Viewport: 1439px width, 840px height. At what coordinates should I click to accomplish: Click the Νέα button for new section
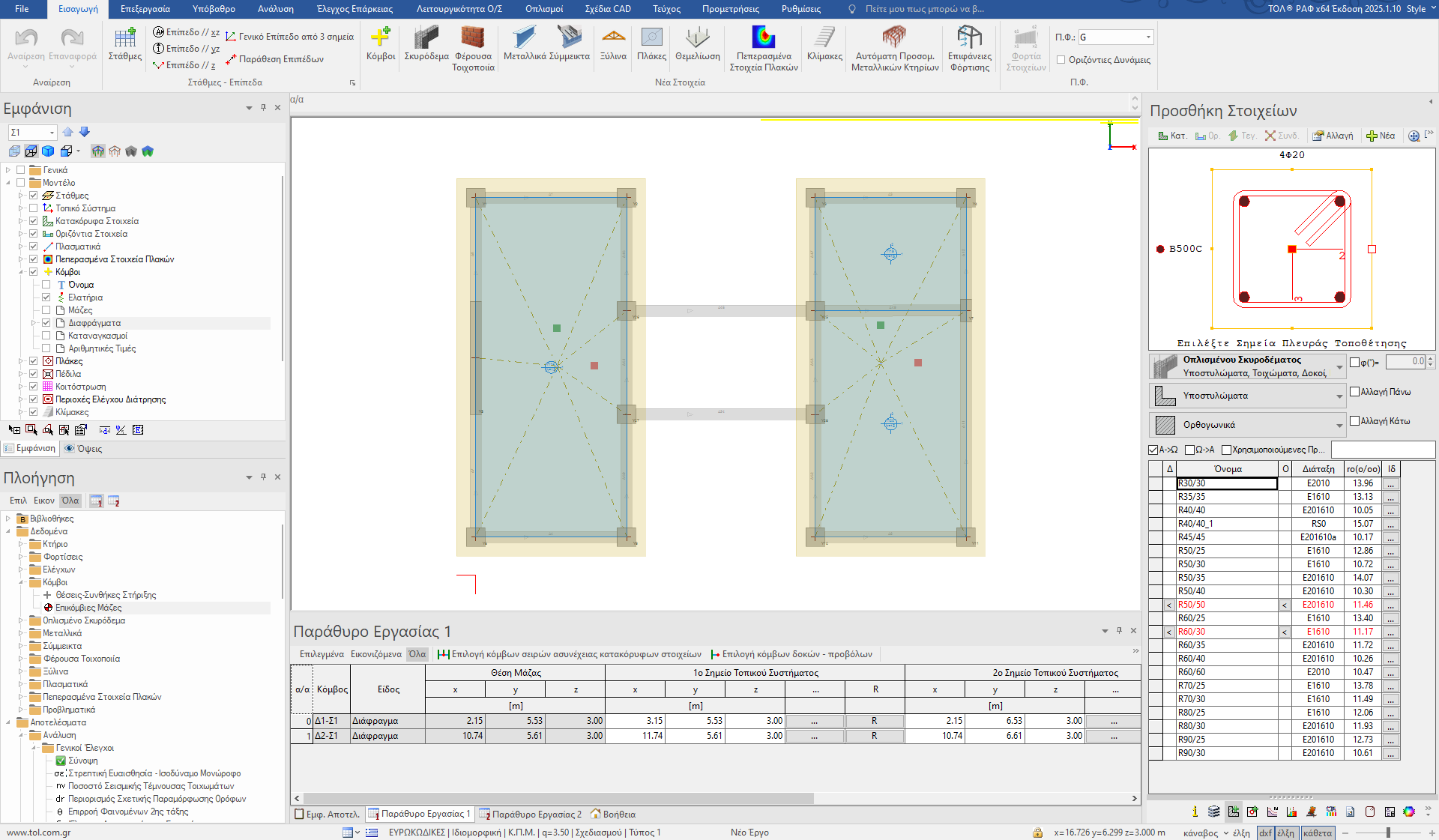point(1381,136)
